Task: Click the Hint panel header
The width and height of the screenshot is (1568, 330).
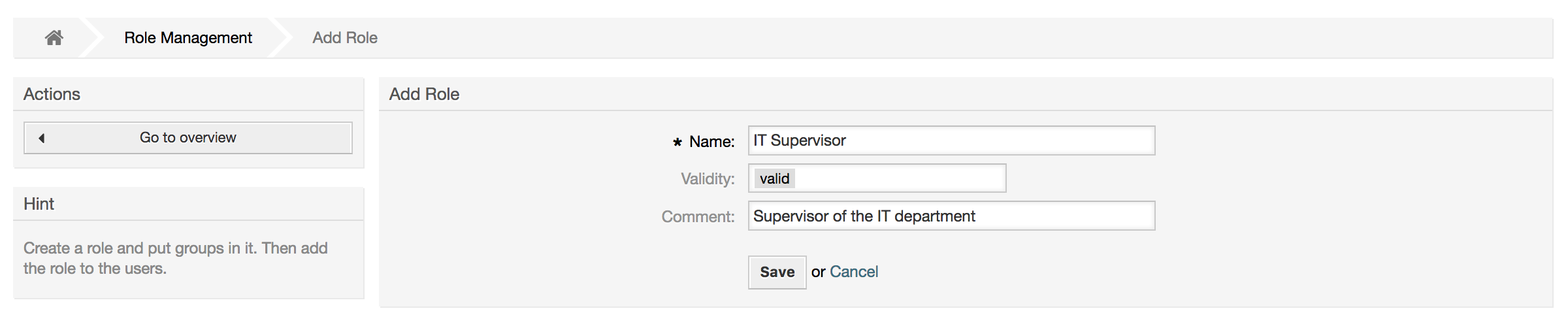Action: 39,204
